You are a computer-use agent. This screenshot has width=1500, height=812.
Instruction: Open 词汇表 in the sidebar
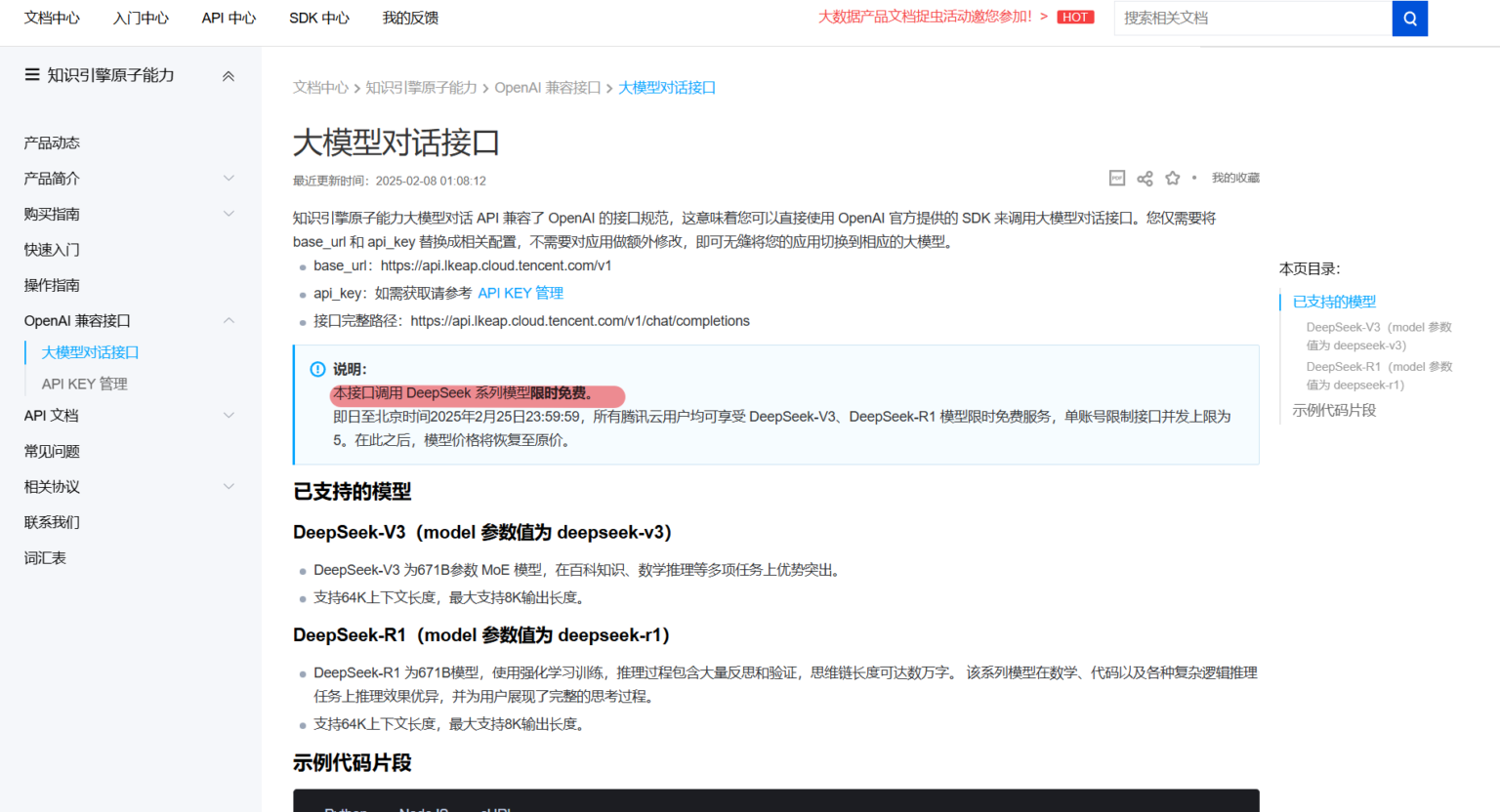45,558
